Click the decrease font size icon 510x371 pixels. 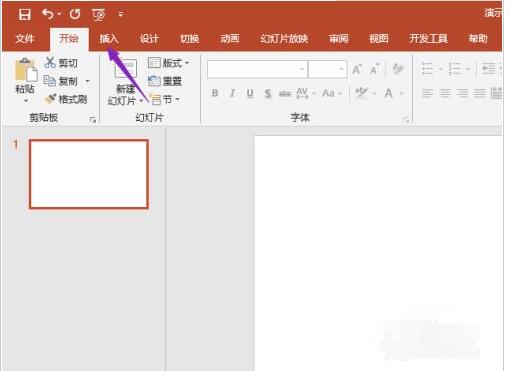(375, 69)
